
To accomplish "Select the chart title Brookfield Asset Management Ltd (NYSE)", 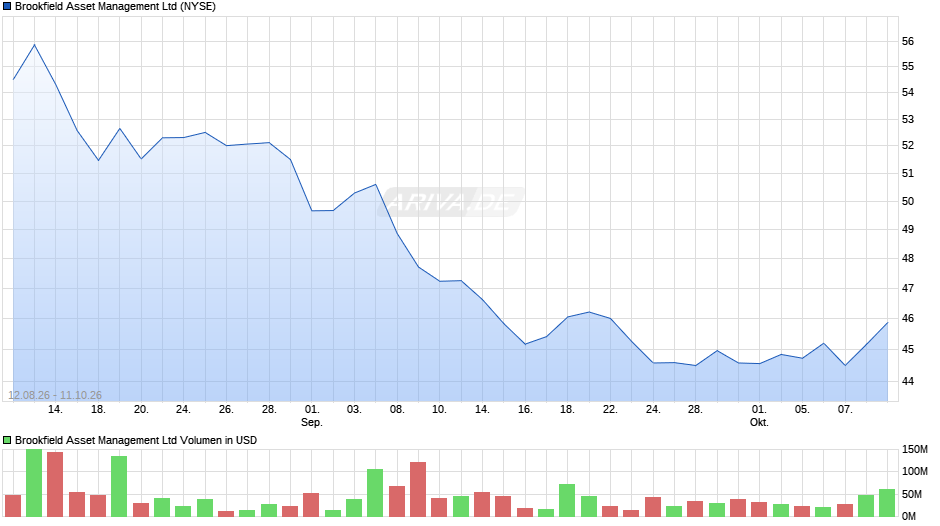I will tap(115, 7).
